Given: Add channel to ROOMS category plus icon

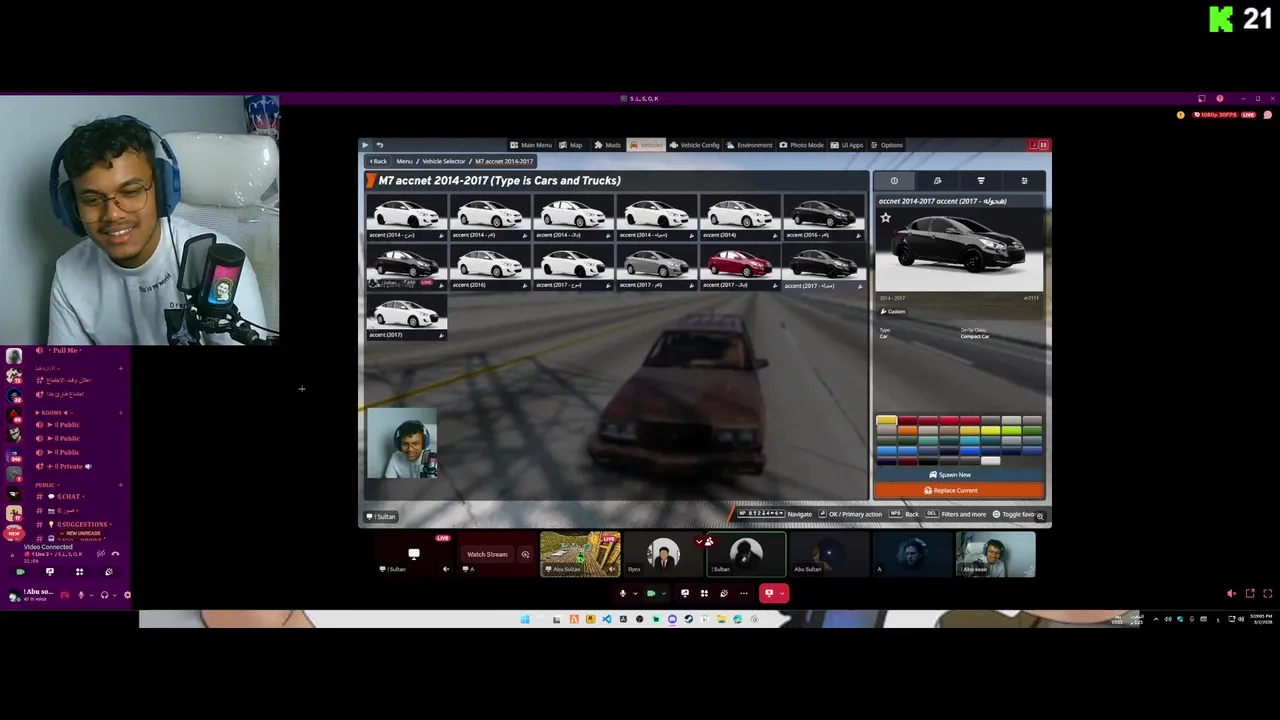Looking at the screenshot, I should coord(120,412).
